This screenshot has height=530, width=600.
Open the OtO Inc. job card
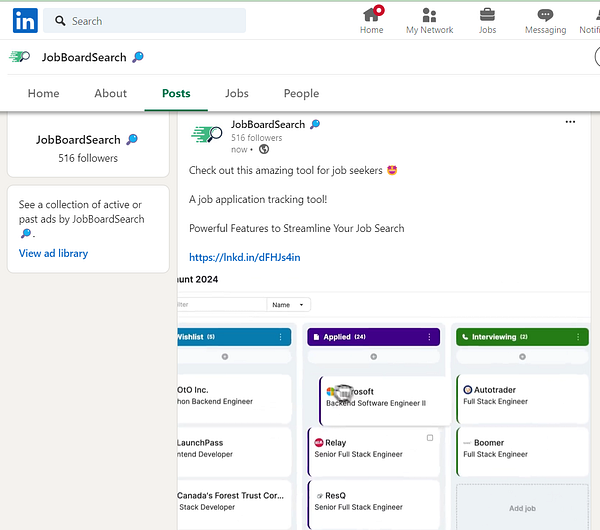pos(234,399)
